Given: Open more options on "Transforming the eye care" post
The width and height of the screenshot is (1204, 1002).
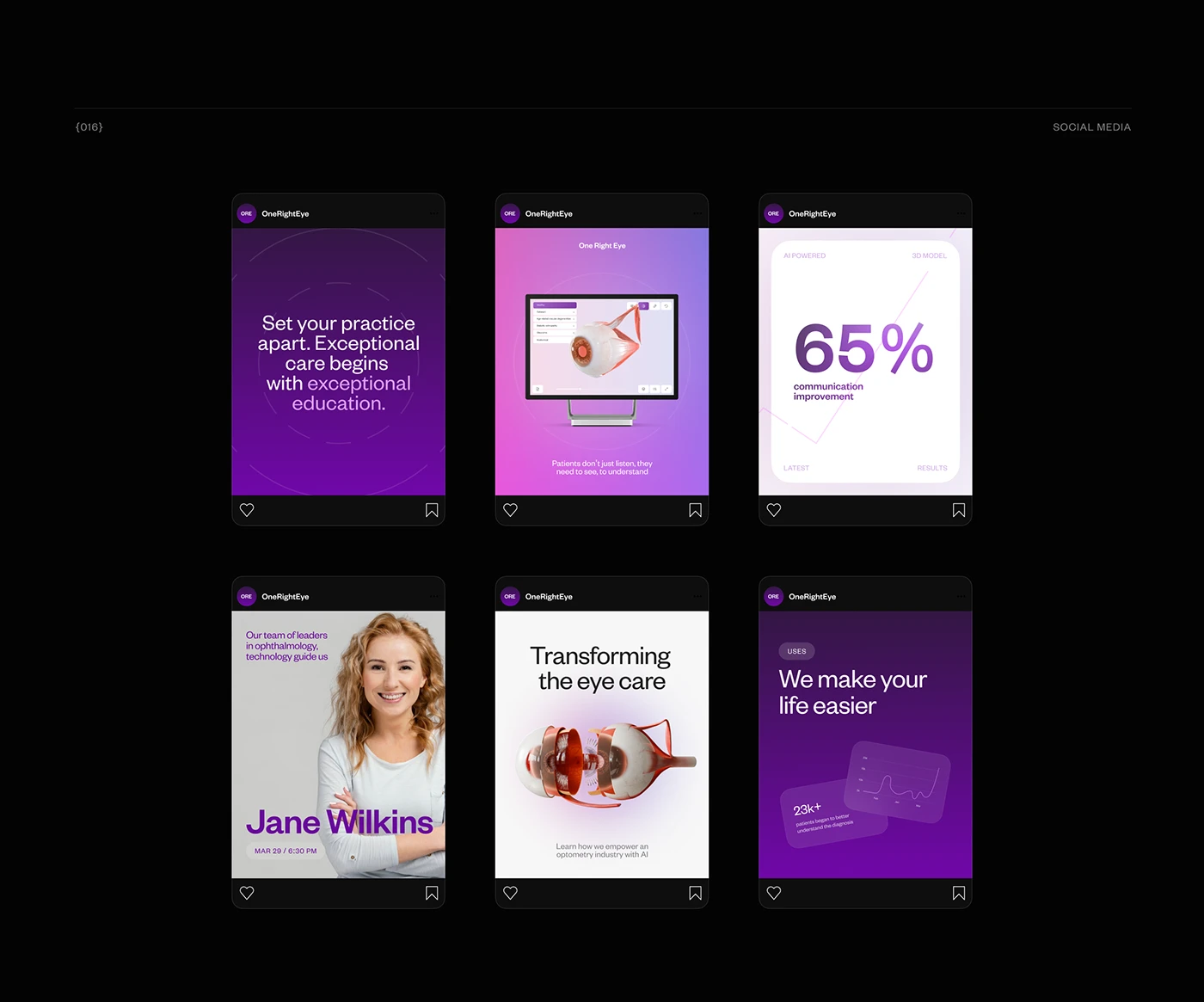Looking at the screenshot, I should coord(697,596).
